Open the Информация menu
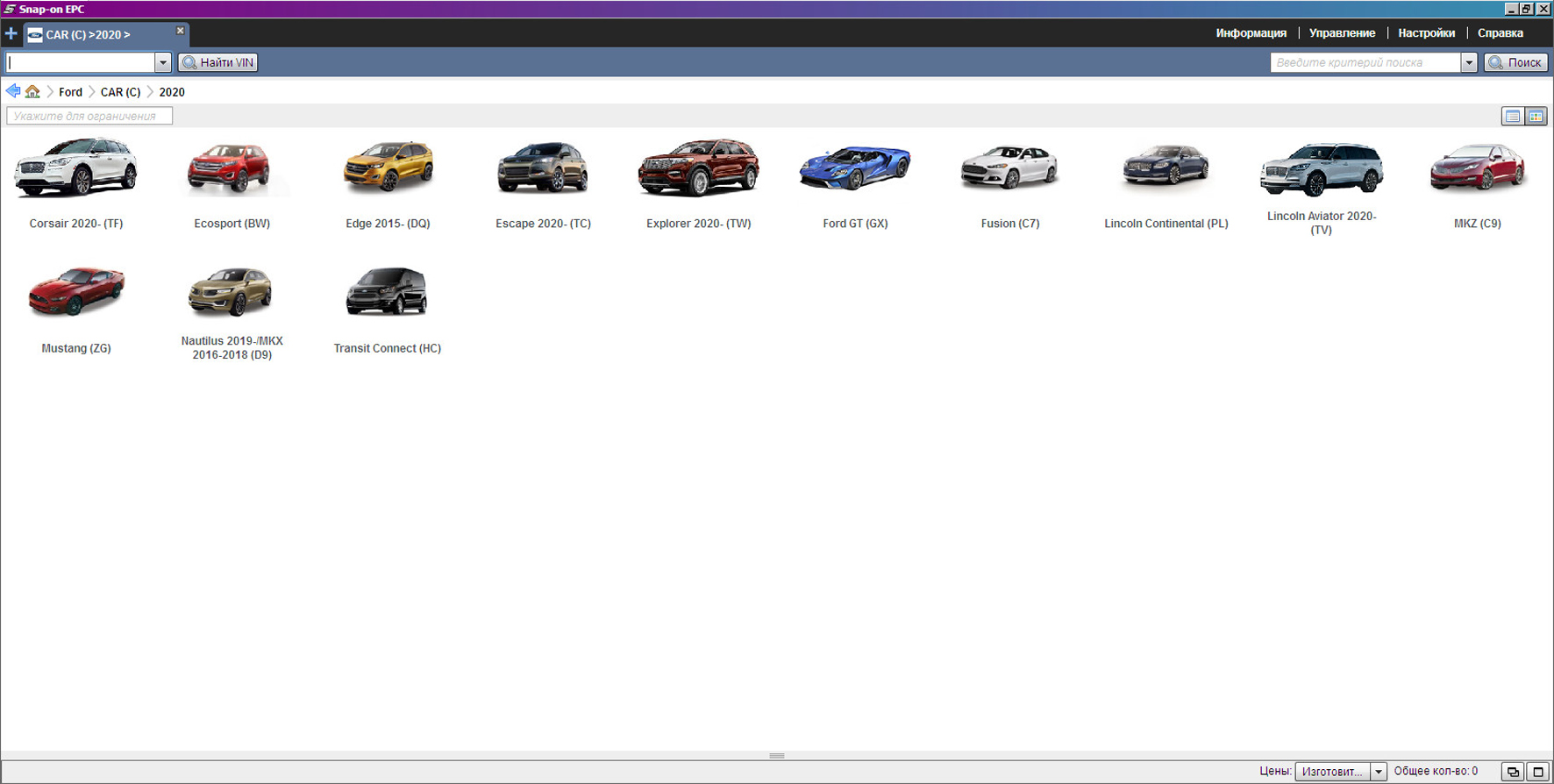Image resolution: width=1554 pixels, height=784 pixels. [x=1251, y=33]
